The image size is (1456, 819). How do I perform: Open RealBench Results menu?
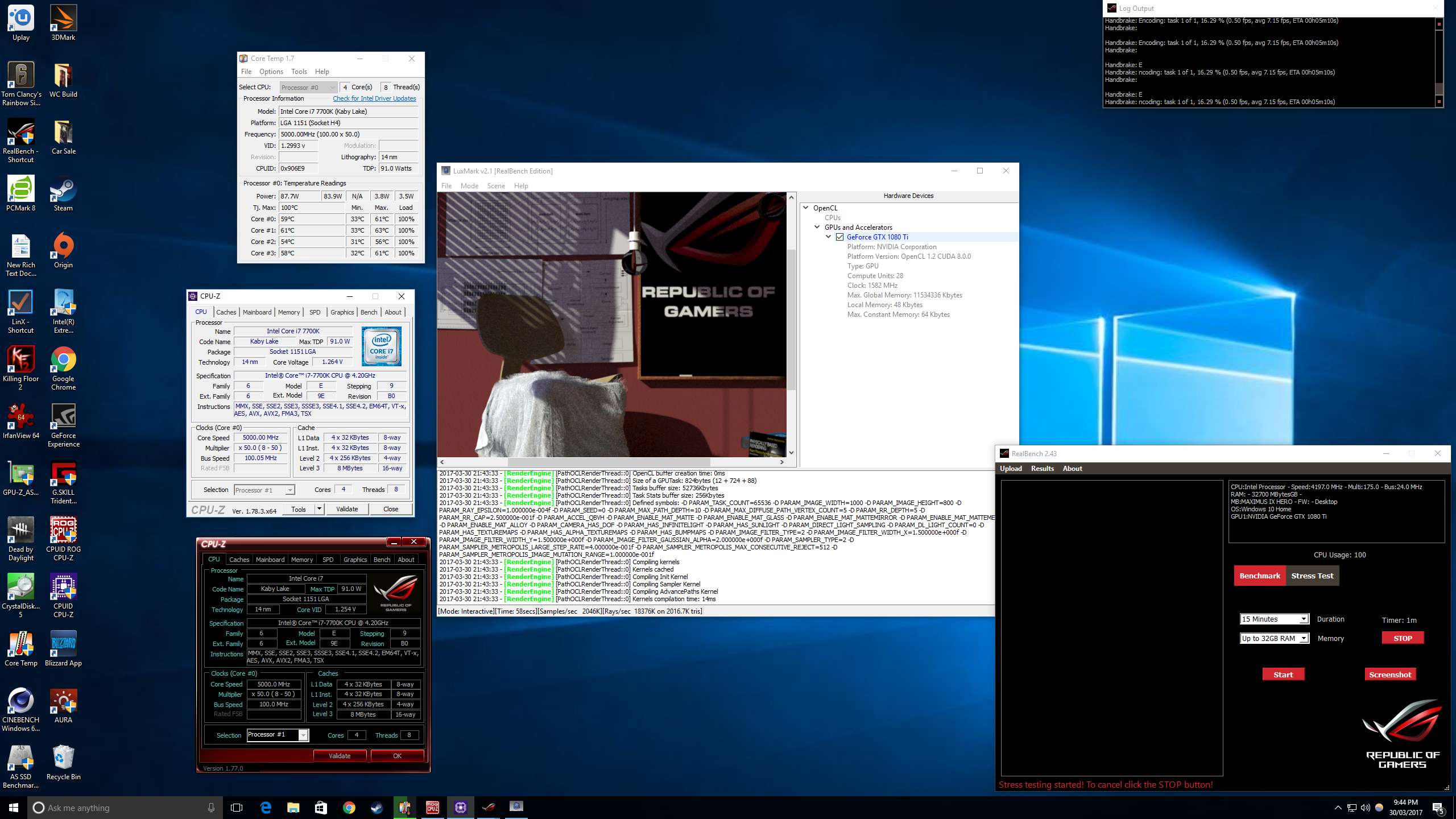pos(1042,469)
